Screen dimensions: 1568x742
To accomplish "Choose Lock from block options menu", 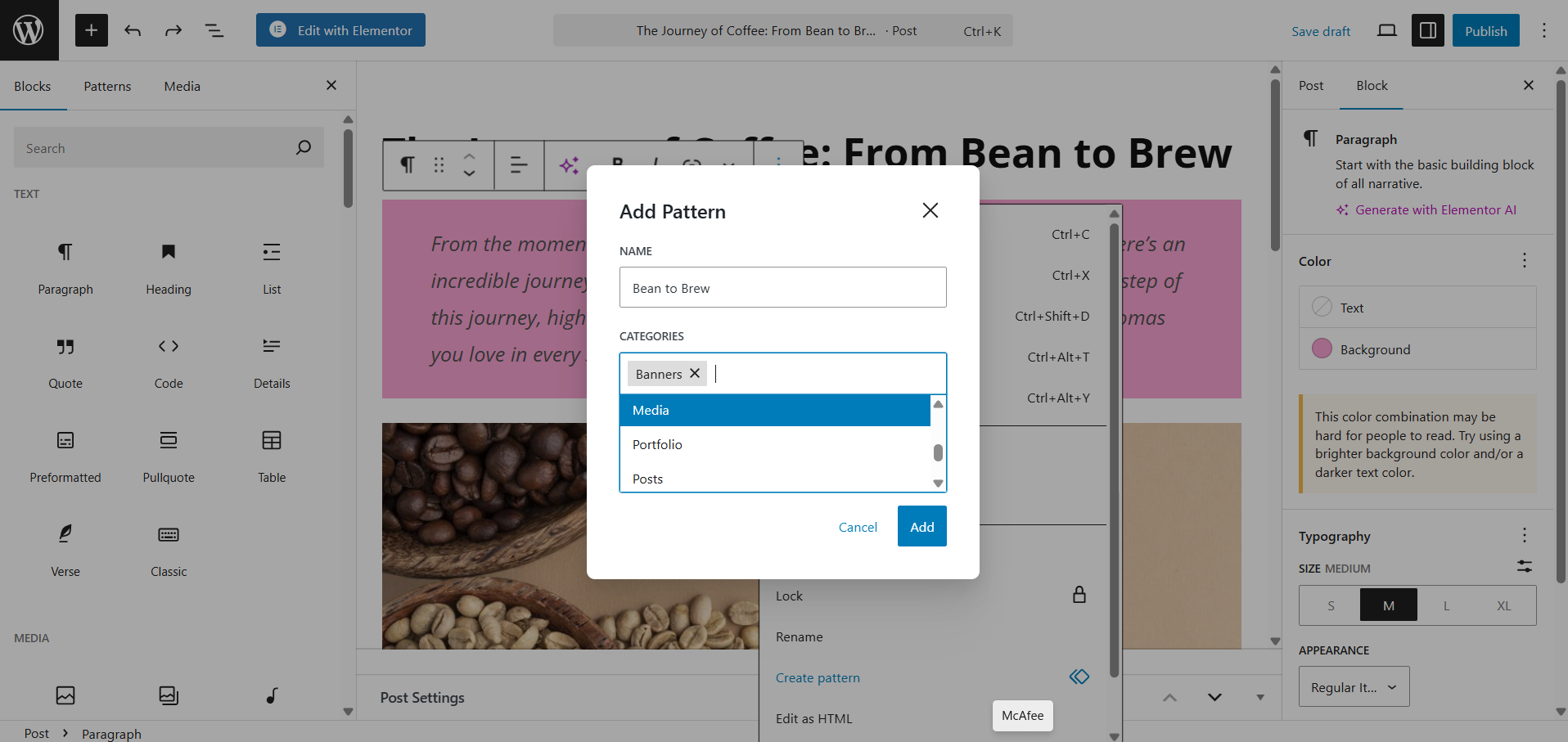I will tap(932, 596).
